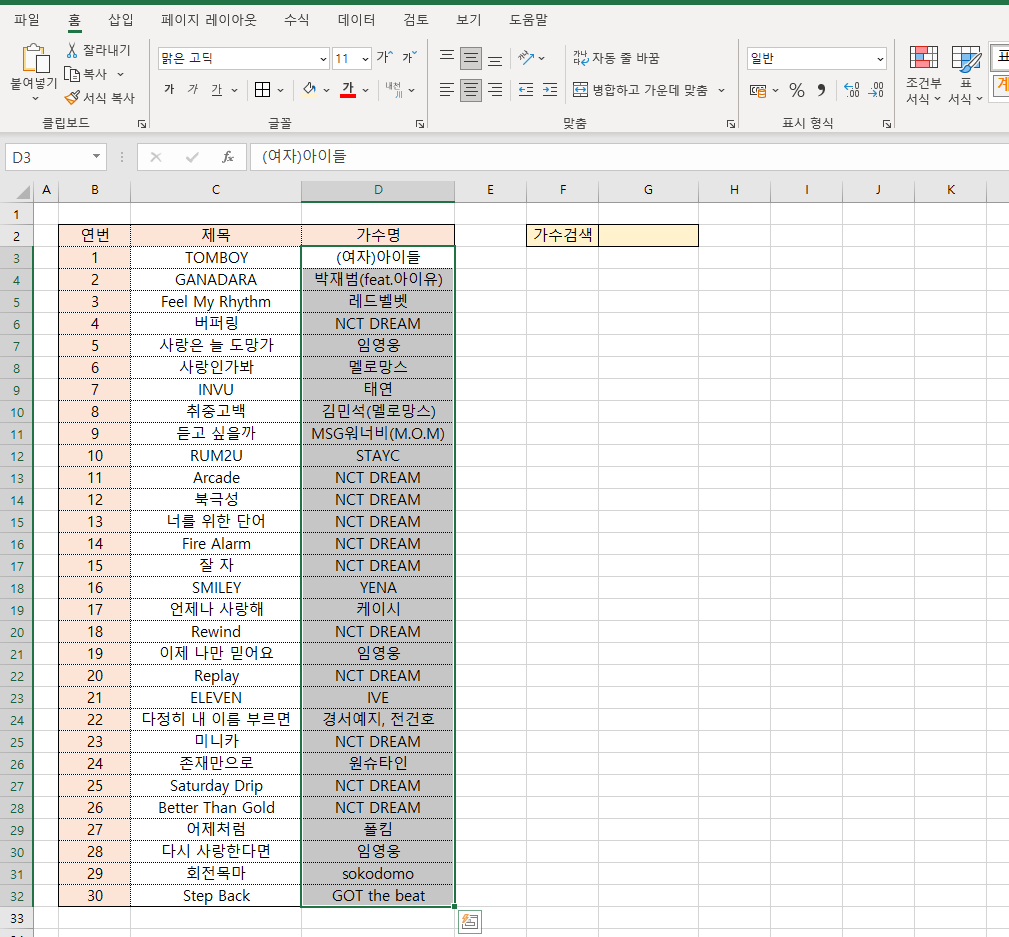
Task: Apply the red font color button
Action: (x=348, y=89)
